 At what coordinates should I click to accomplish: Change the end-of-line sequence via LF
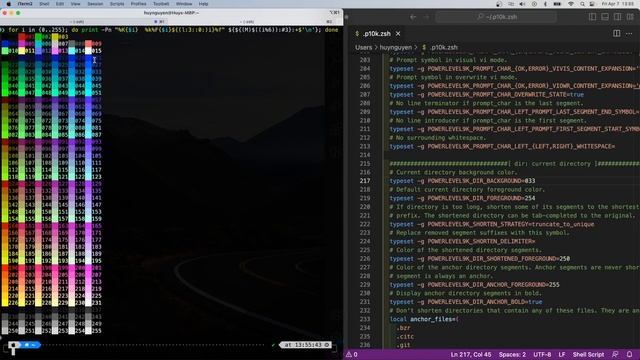click(x=562, y=355)
